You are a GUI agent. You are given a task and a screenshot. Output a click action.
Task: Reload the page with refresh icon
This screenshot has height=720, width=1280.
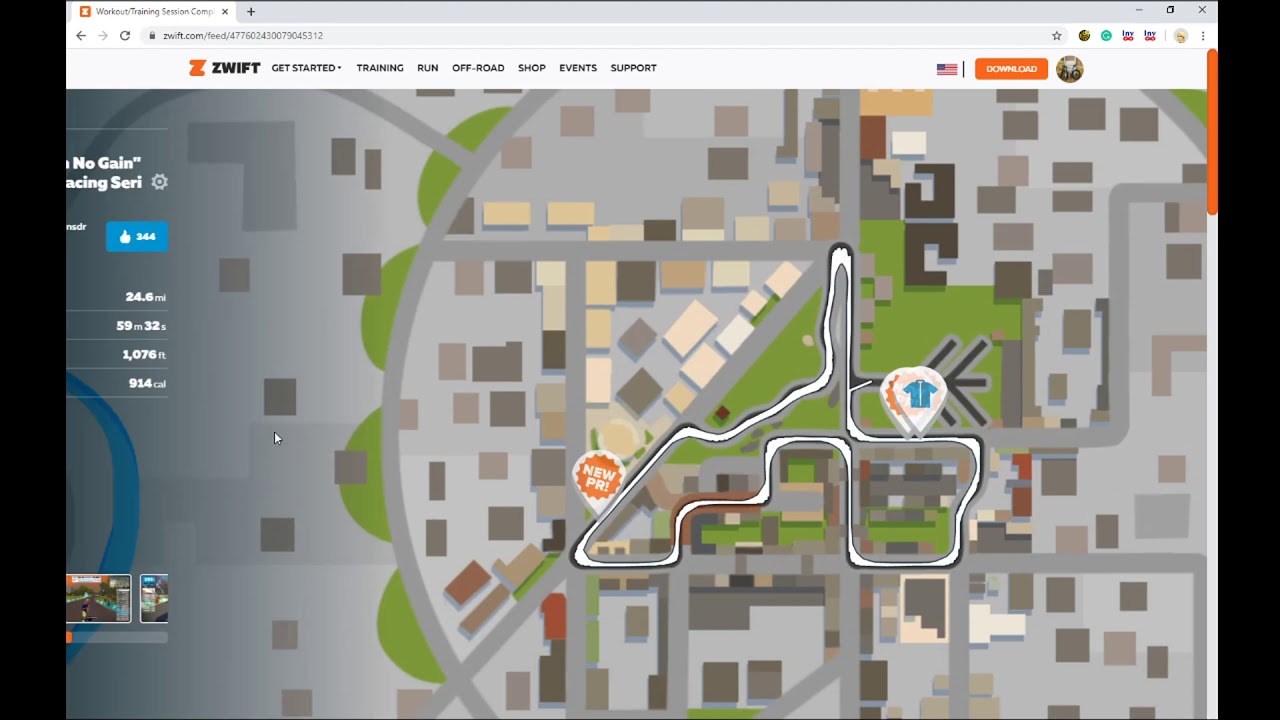pos(125,35)
